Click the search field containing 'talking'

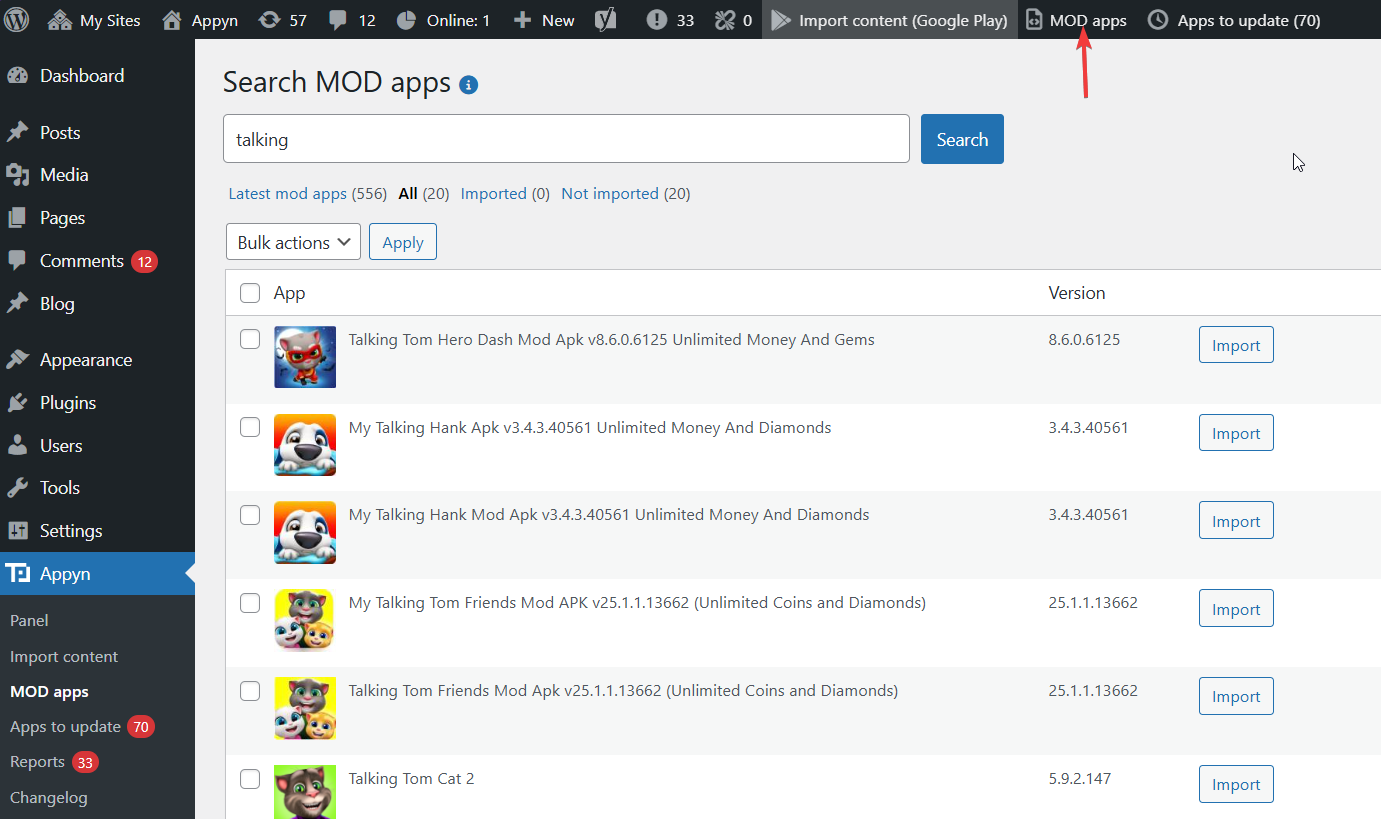(565, 139)
